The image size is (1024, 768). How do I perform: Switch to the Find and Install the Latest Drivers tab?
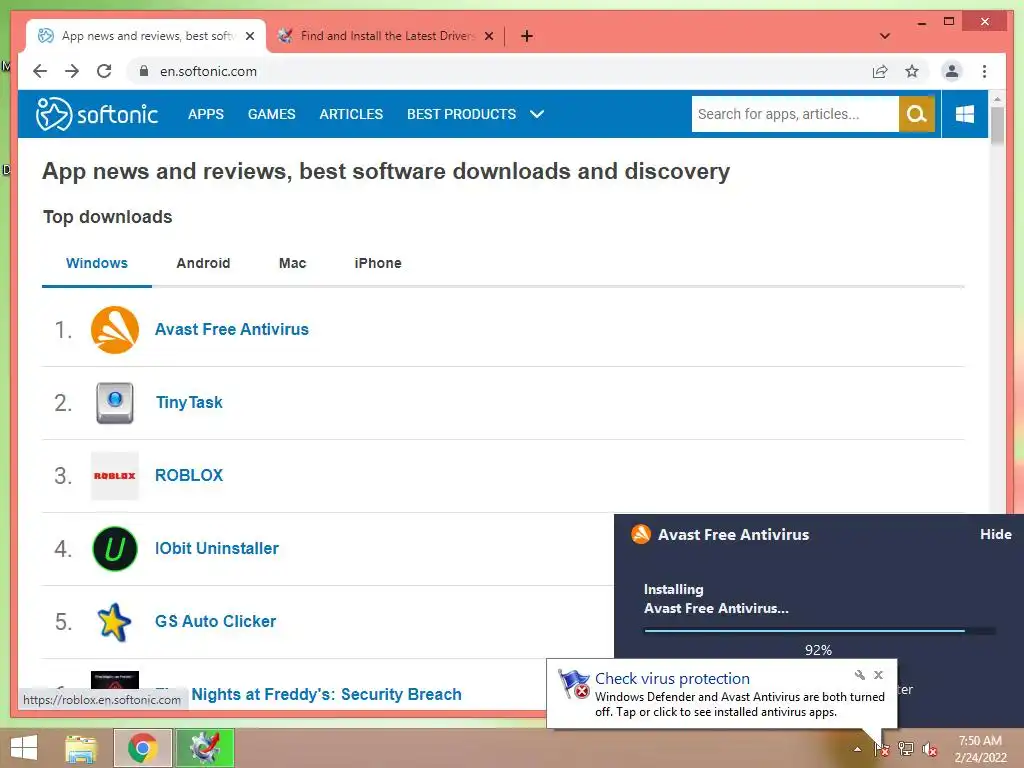coord(387,36)
